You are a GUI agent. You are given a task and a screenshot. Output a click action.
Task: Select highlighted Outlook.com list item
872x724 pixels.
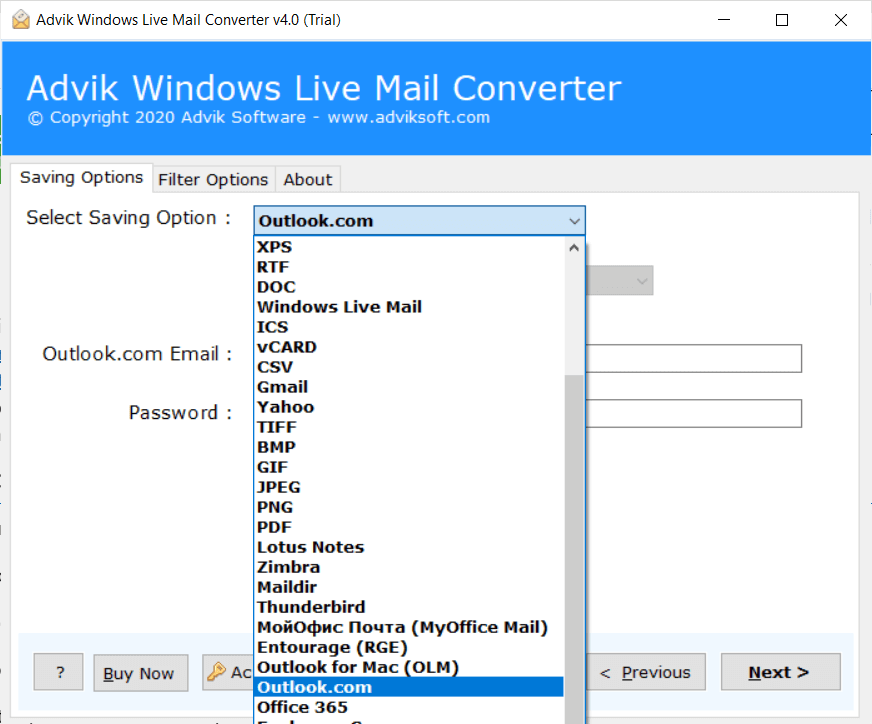click(409, 687)
